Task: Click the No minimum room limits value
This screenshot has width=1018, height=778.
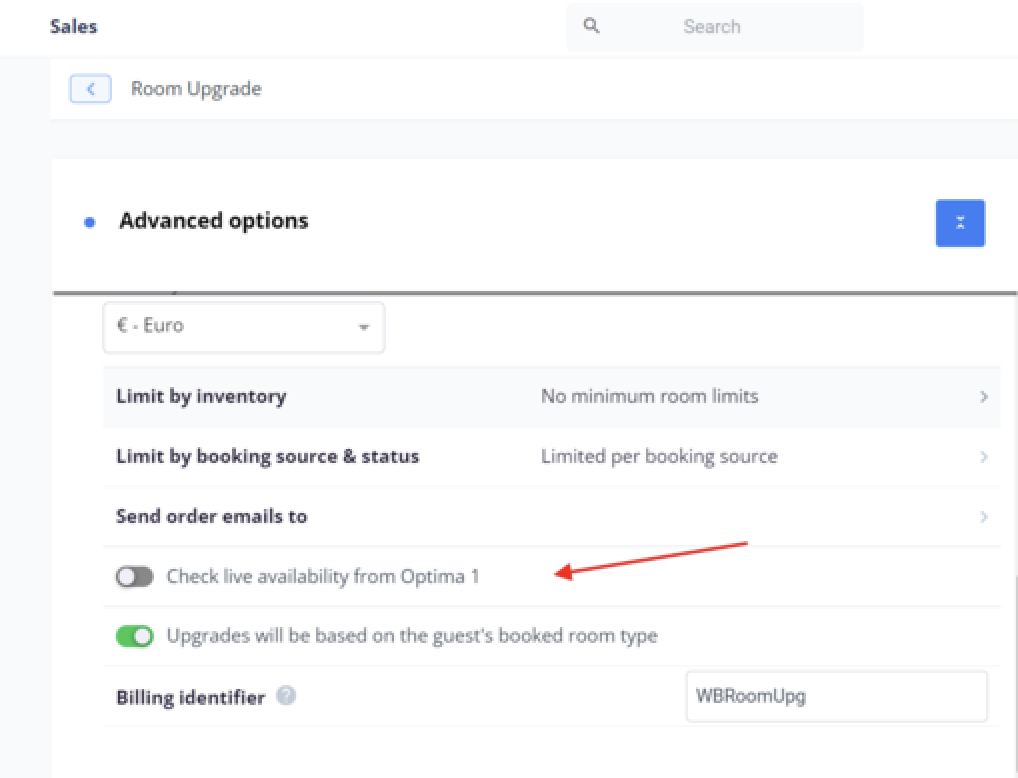Action: (650, 396)
